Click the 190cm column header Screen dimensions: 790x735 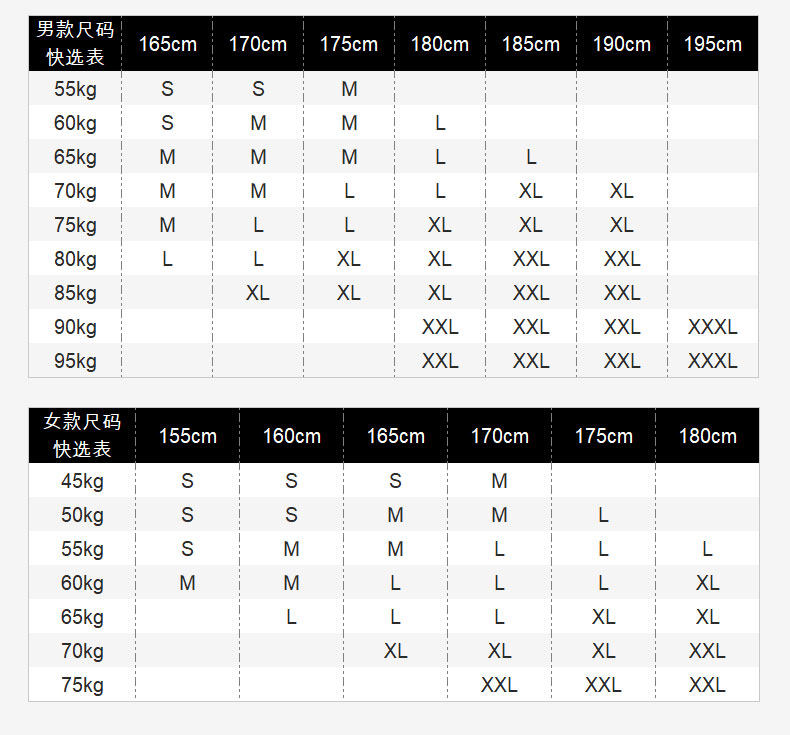point(621,44)
